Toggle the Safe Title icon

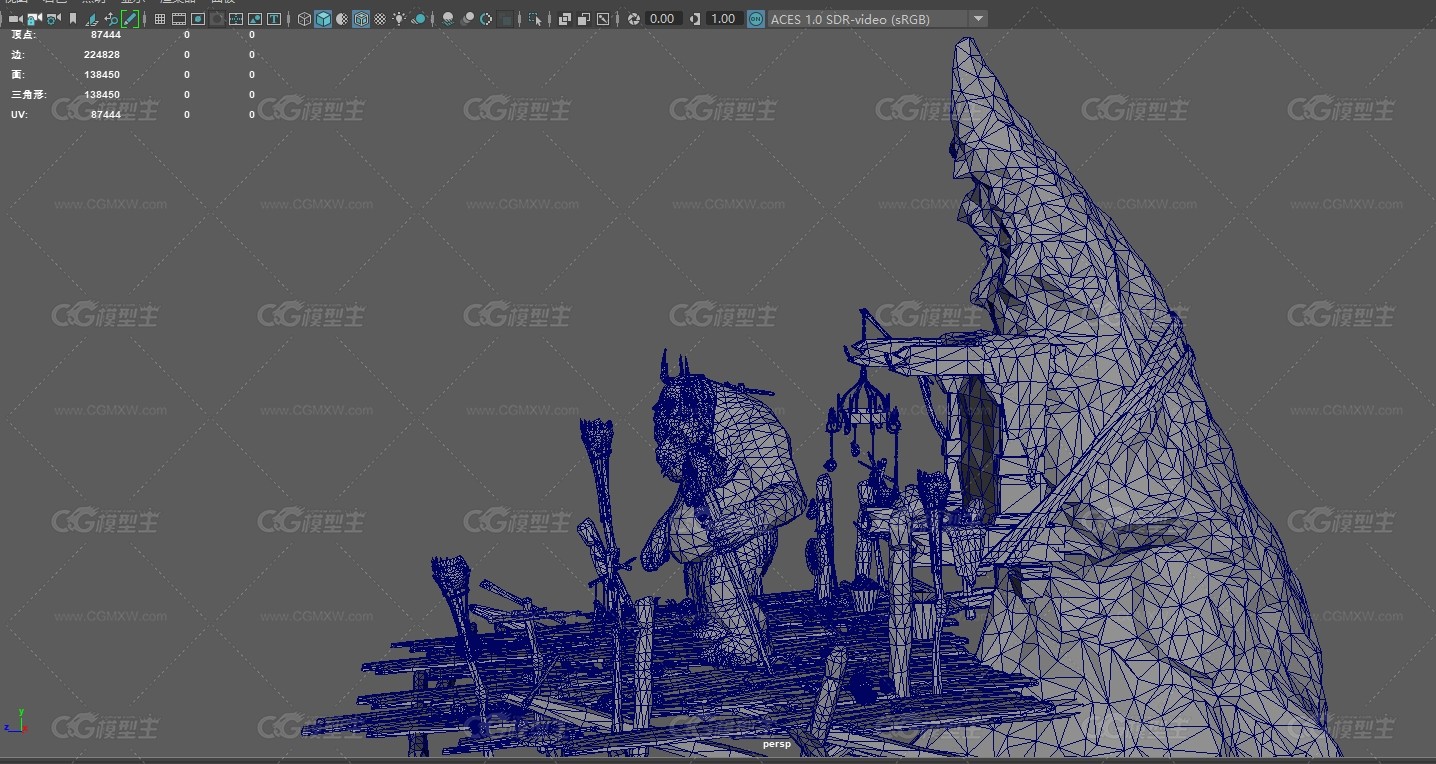pos(273,19)
